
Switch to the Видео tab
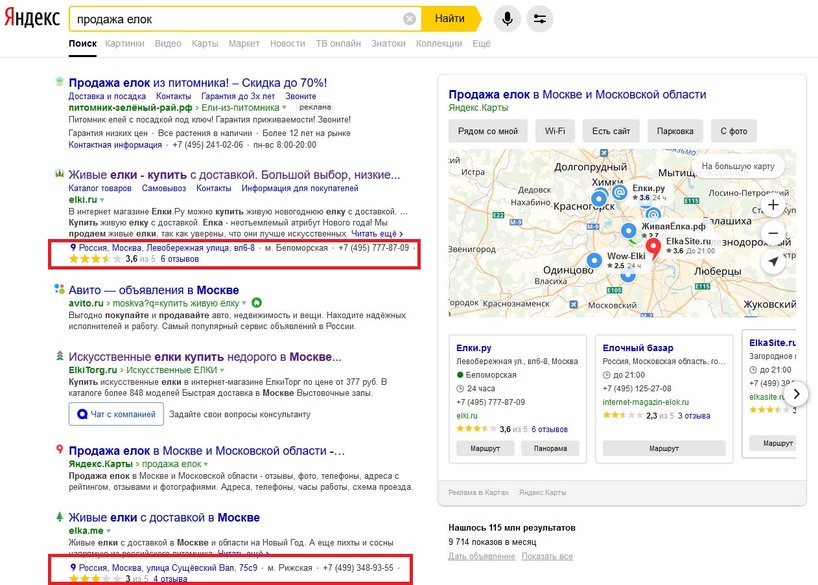coord(168,44)
